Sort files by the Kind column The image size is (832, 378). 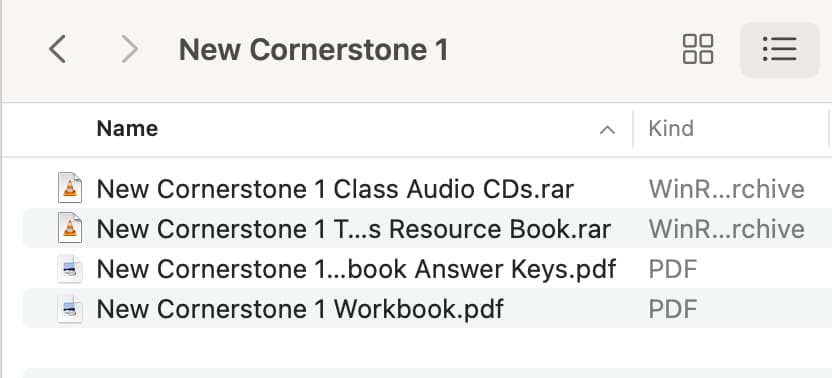[671, 128]
